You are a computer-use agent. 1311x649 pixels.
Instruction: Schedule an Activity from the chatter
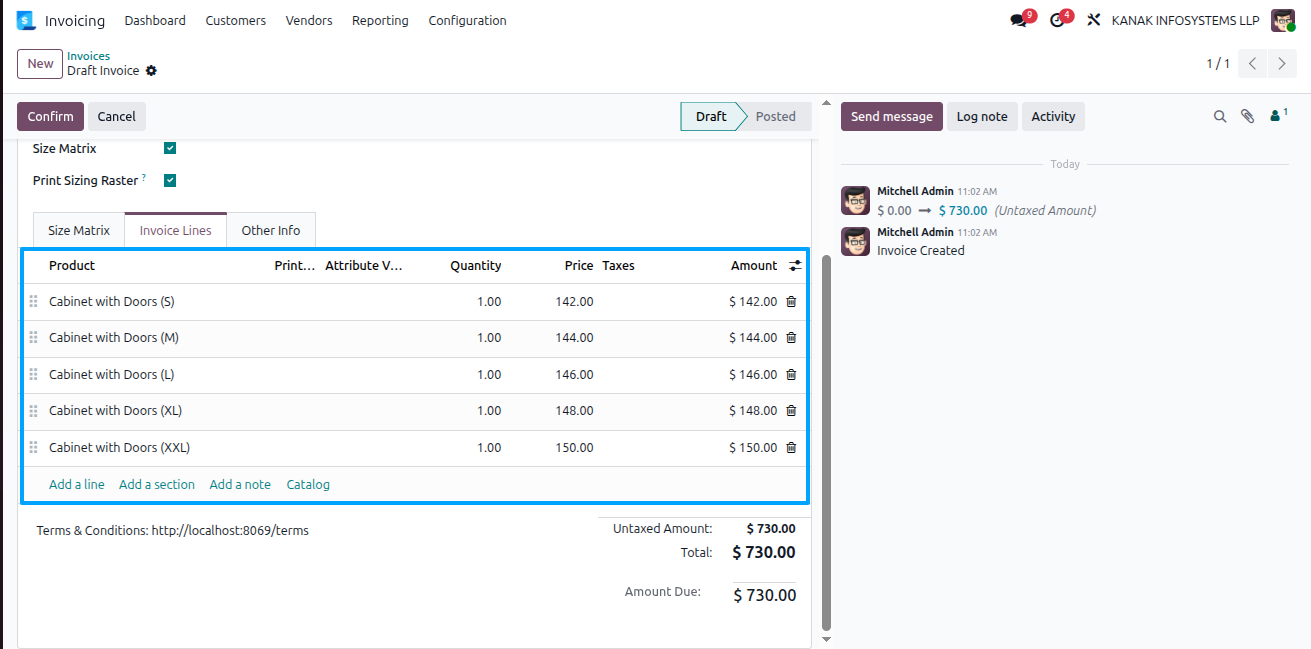click(x=1053, y=116)
